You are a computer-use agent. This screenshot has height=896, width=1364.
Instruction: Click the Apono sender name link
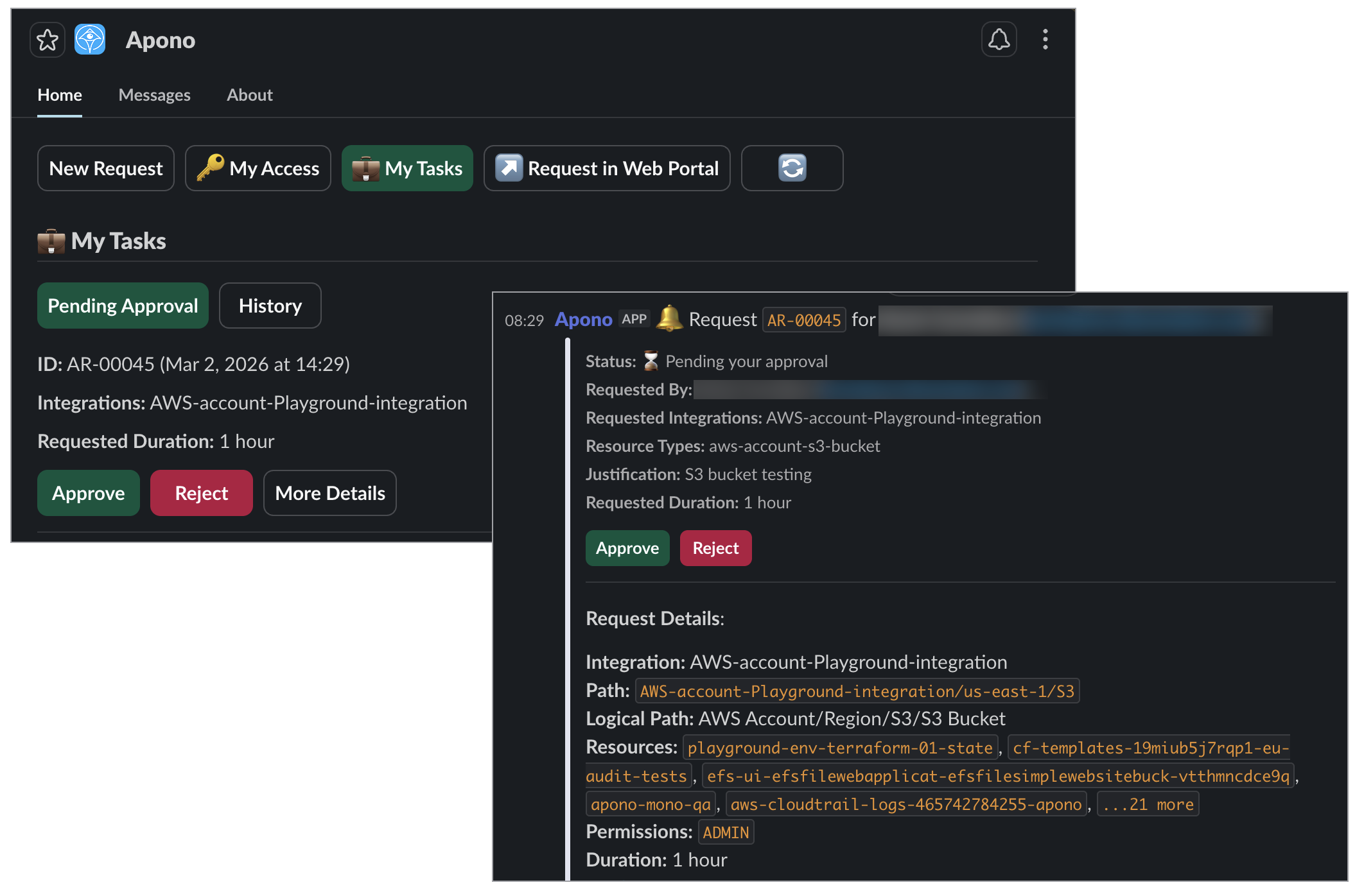(x=583, y=320)
